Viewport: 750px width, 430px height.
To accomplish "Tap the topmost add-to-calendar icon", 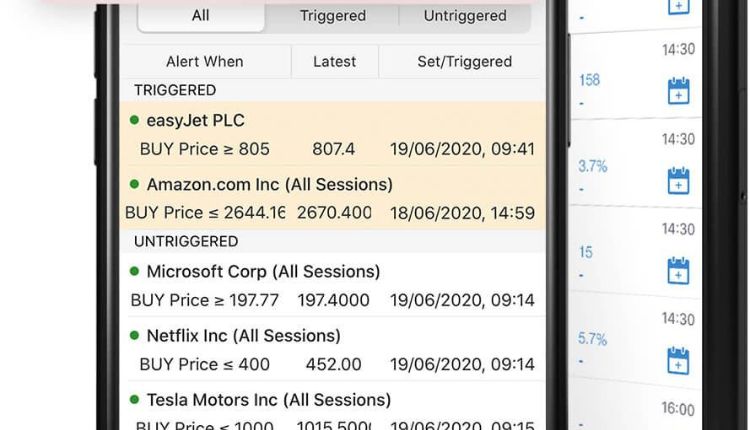I will (x=678, y=7).
